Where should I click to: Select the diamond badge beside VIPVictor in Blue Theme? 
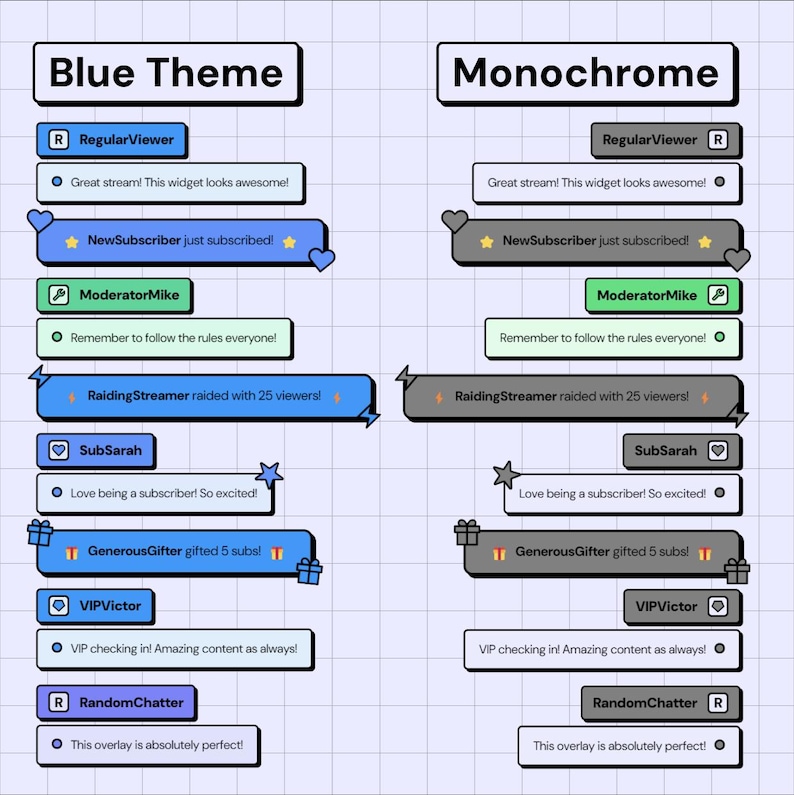[x=59, y=605]
